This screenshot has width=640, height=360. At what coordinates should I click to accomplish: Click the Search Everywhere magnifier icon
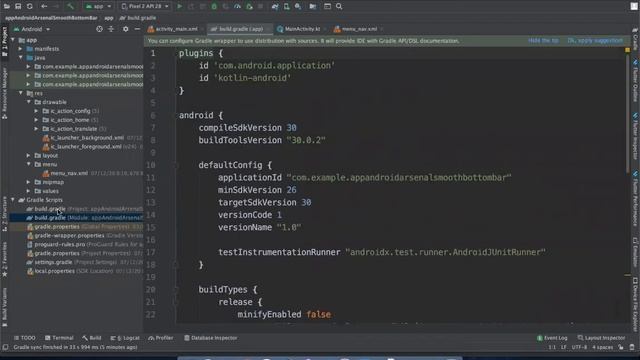pyautogui.click(x=339, y=7)
